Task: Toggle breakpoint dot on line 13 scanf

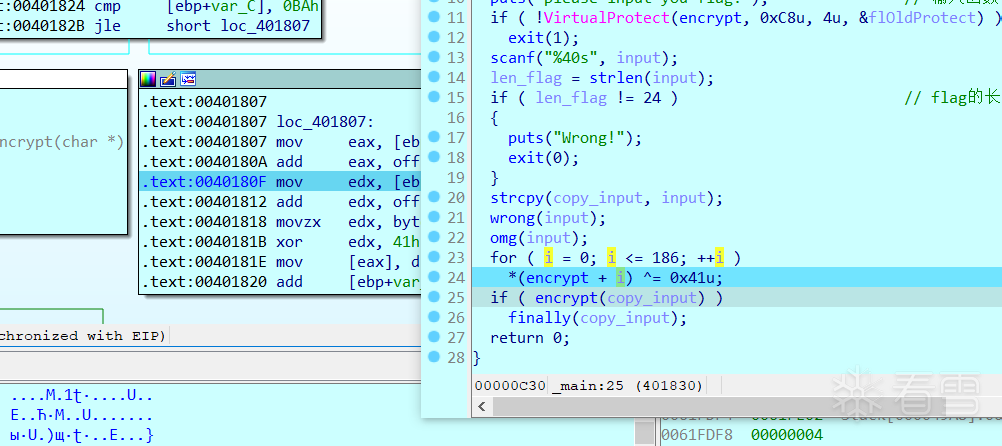Action: point(435,57)
